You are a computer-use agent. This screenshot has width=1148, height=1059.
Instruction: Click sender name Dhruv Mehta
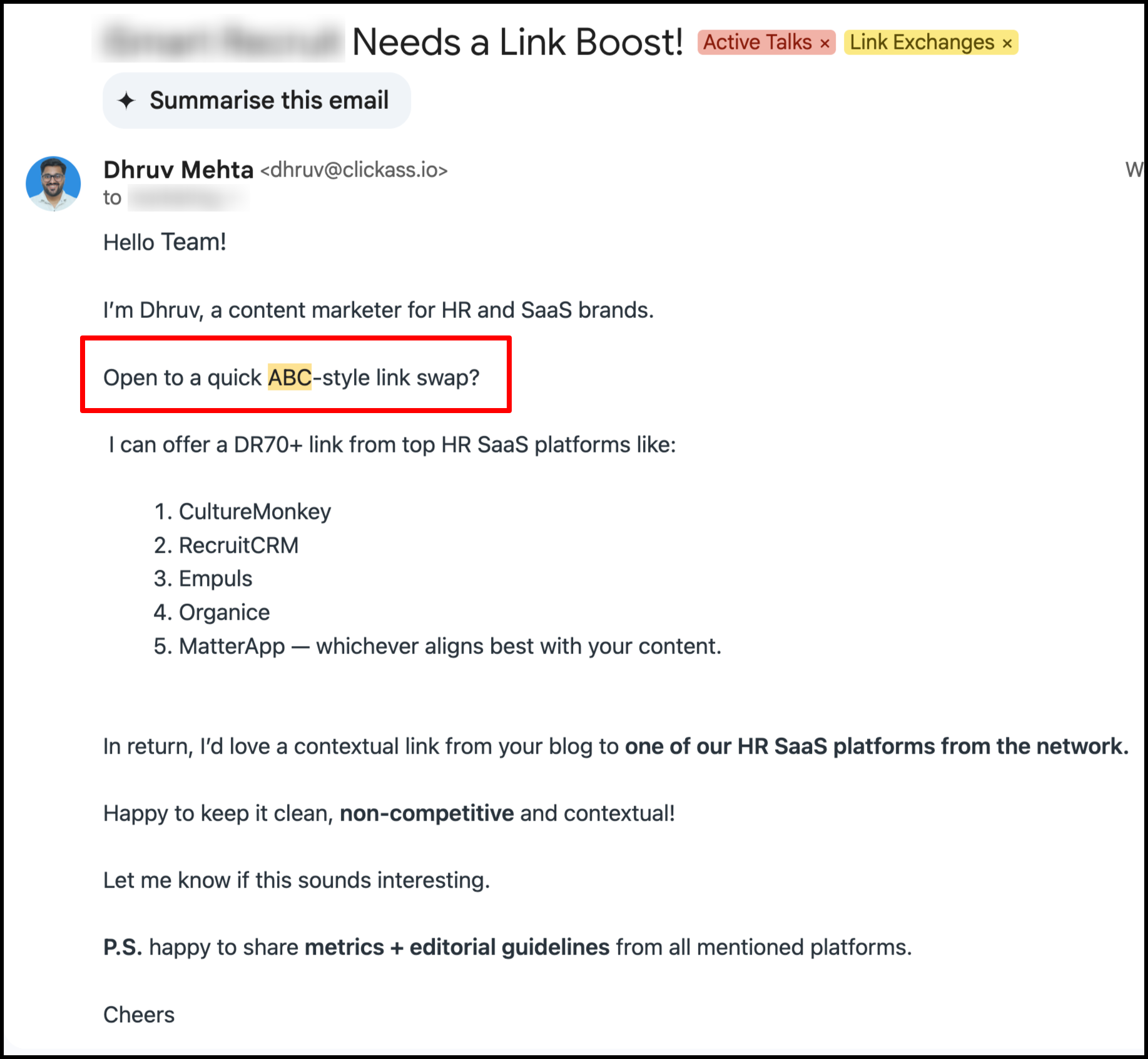(178, 170)
